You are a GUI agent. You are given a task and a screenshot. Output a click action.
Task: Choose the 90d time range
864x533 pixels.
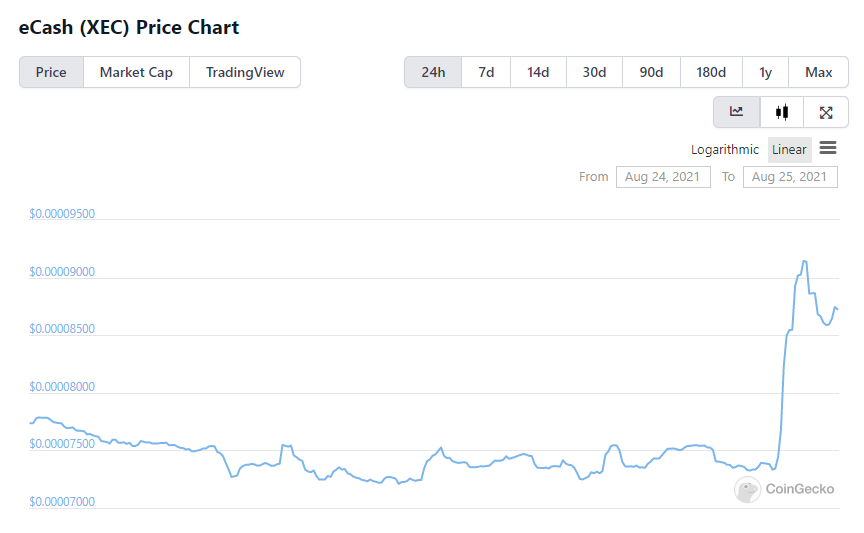click(x=651, y=72)
